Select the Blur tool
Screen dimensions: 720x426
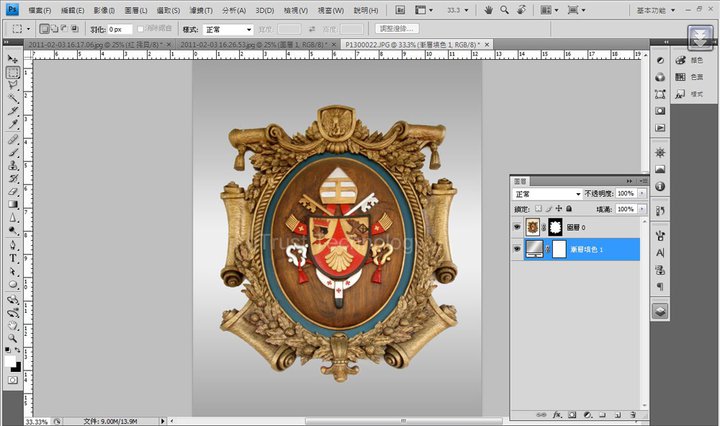coord(13,218)
